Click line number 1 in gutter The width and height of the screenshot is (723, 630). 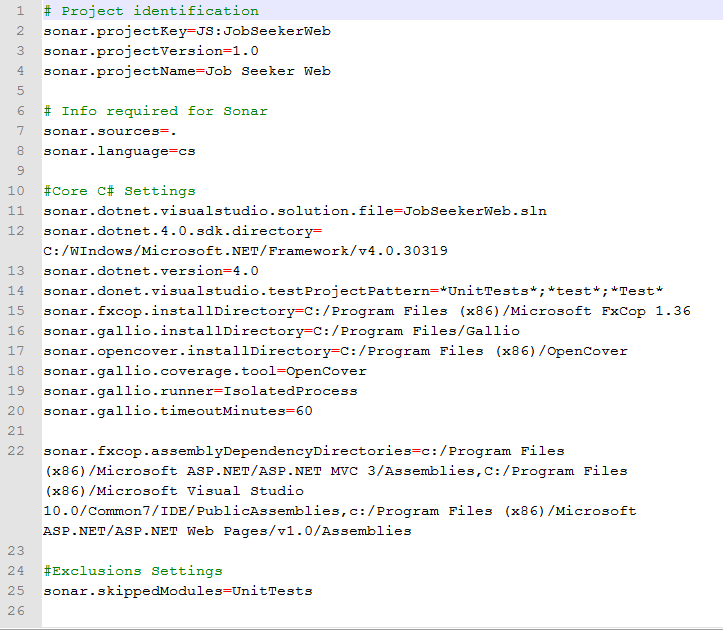pos(20,11)
